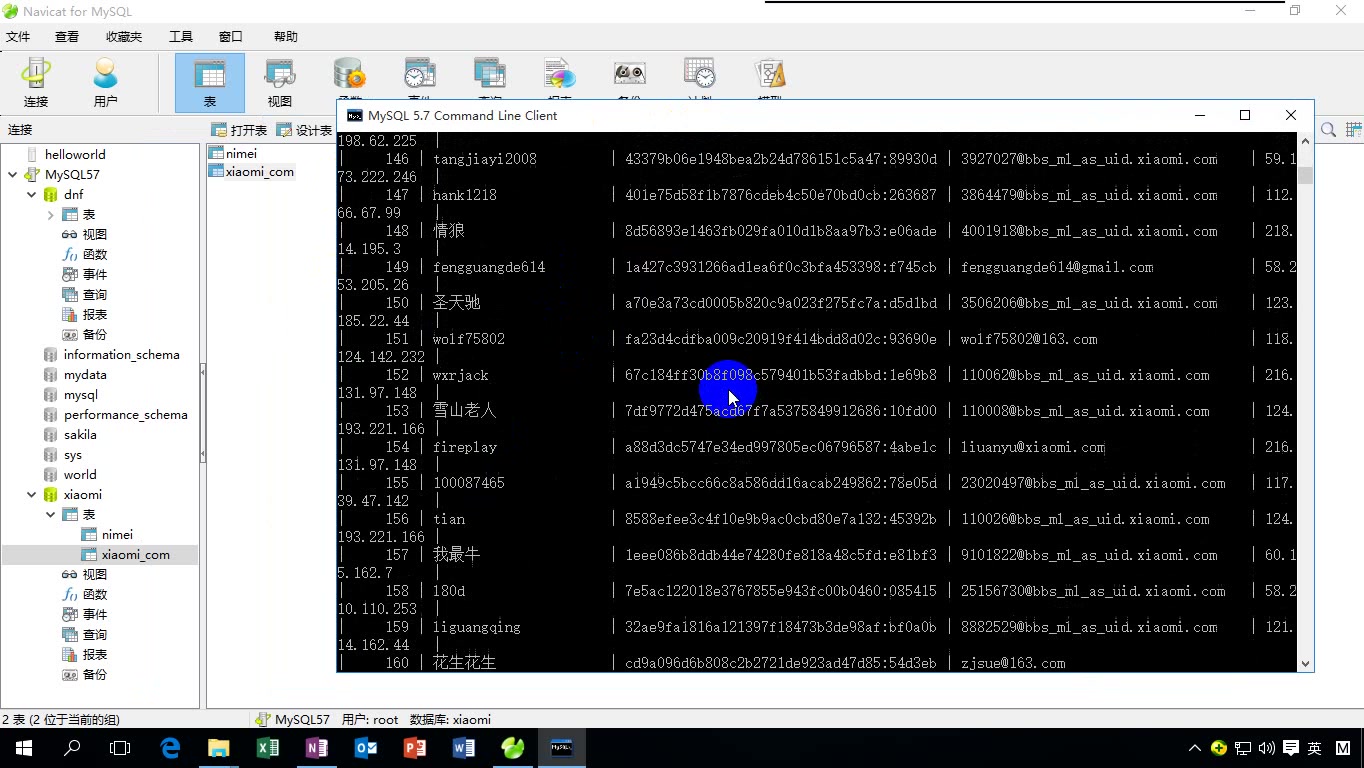Screen dimensions: 1364x768
Task: Select the 表 (Table) toolbar button
Action: coord(210,82)
